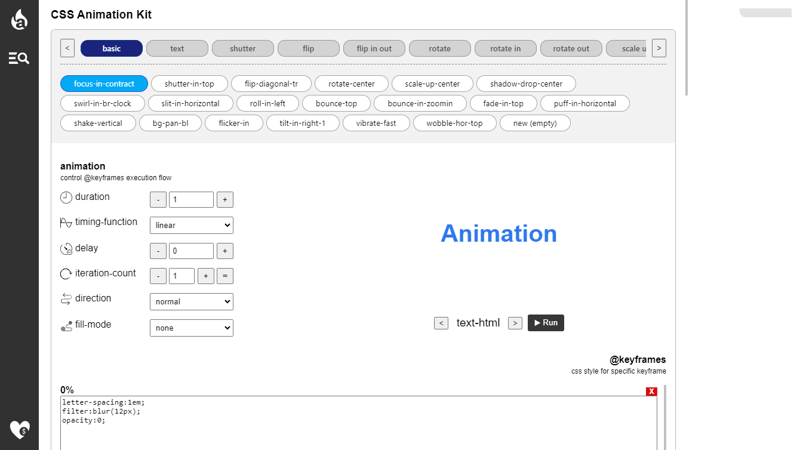Open the timing-function dropdown
The image size is (800, 450).
coord(191,226)
